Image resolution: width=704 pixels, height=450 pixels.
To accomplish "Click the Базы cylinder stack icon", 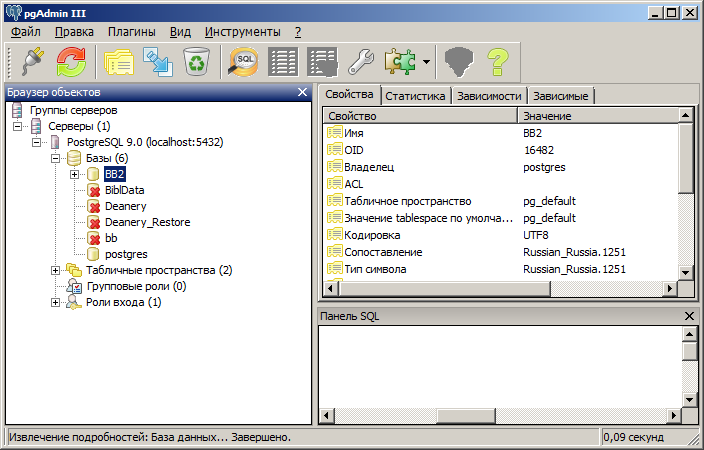I will click(74, 158).
